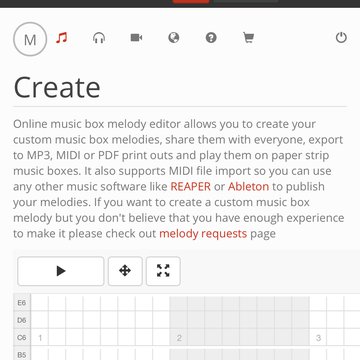Open the help question mark icon
The width and height of the screenshot is (360, 360).
click(x=211, y=38)
